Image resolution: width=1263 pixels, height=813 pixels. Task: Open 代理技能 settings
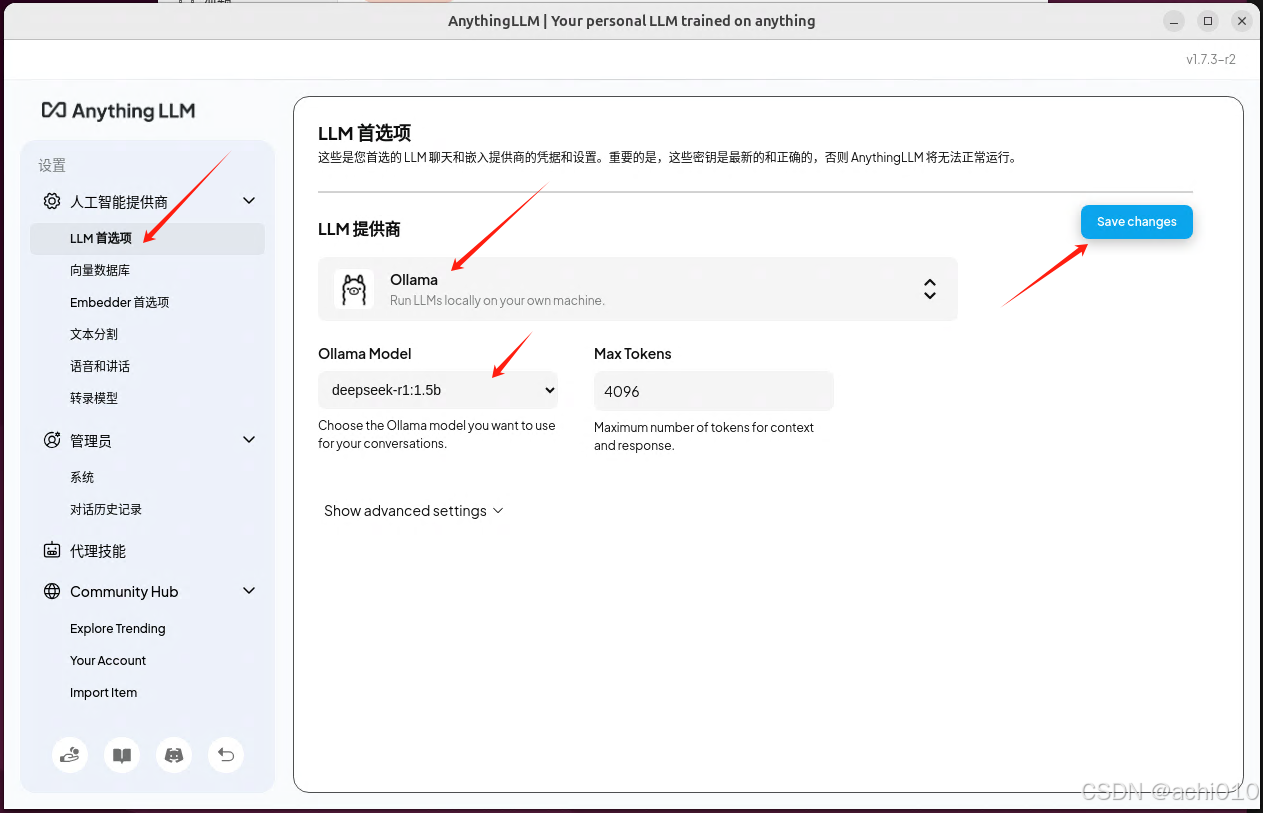(98, 551)
